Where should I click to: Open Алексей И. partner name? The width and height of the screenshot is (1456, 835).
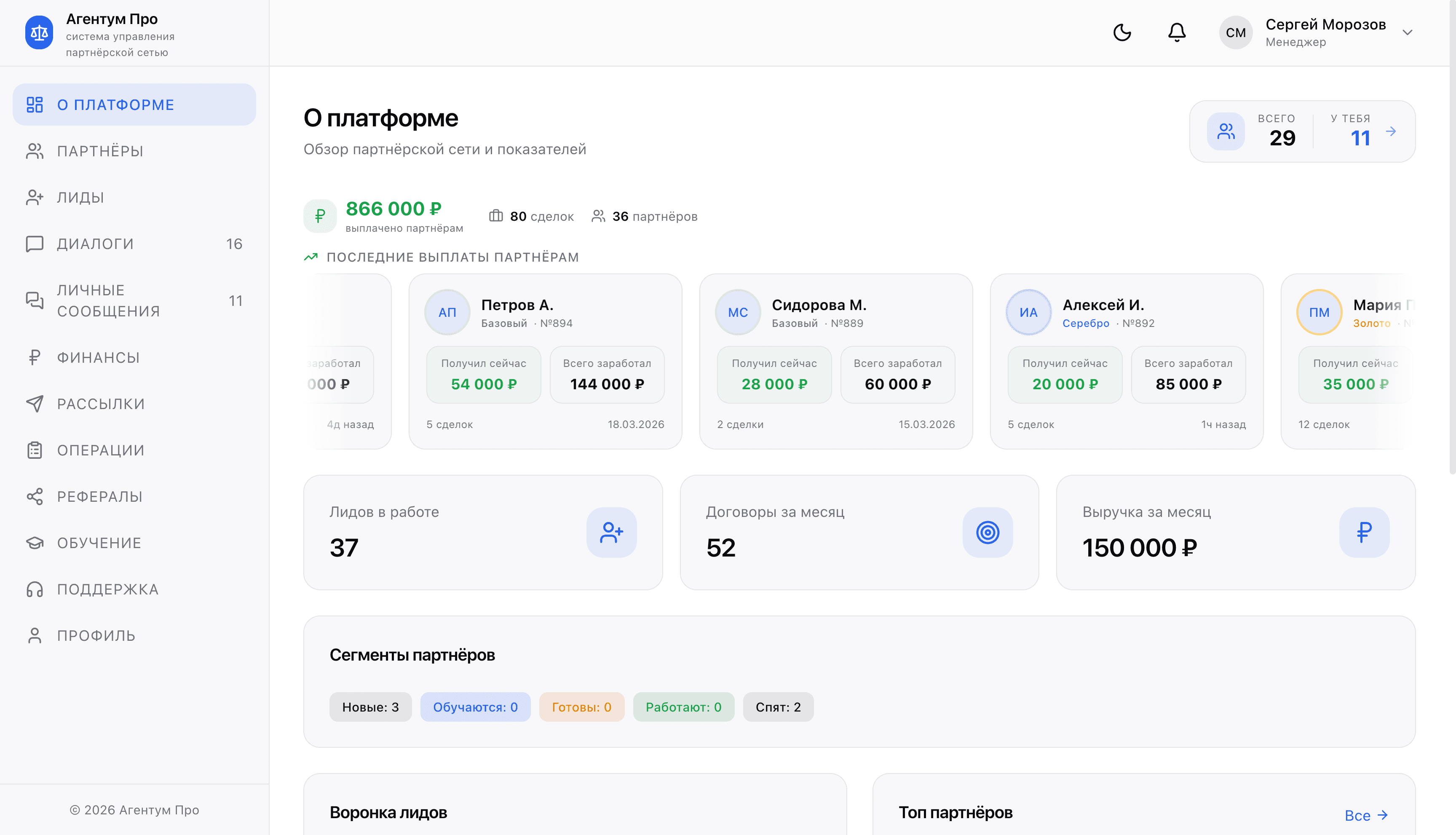click(1103, 305)
